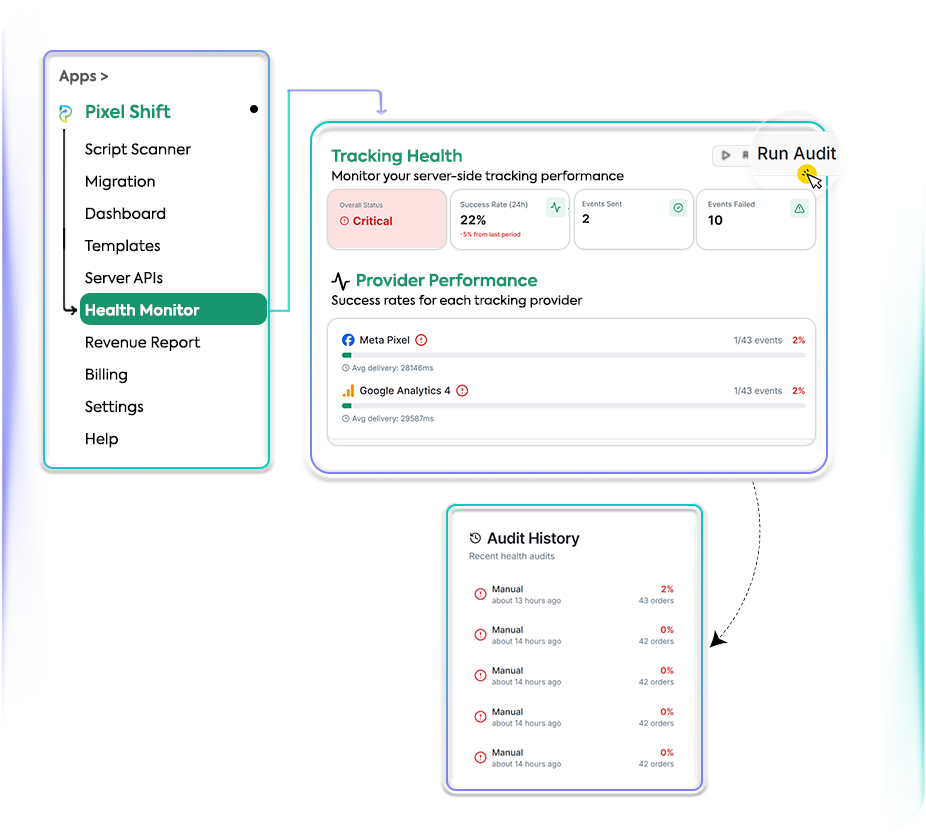The height and width of the screenshot is (834, 926).
Task: Click the check icon in Events Sent card
Action: pyautogui.click(x=678, y=208)
